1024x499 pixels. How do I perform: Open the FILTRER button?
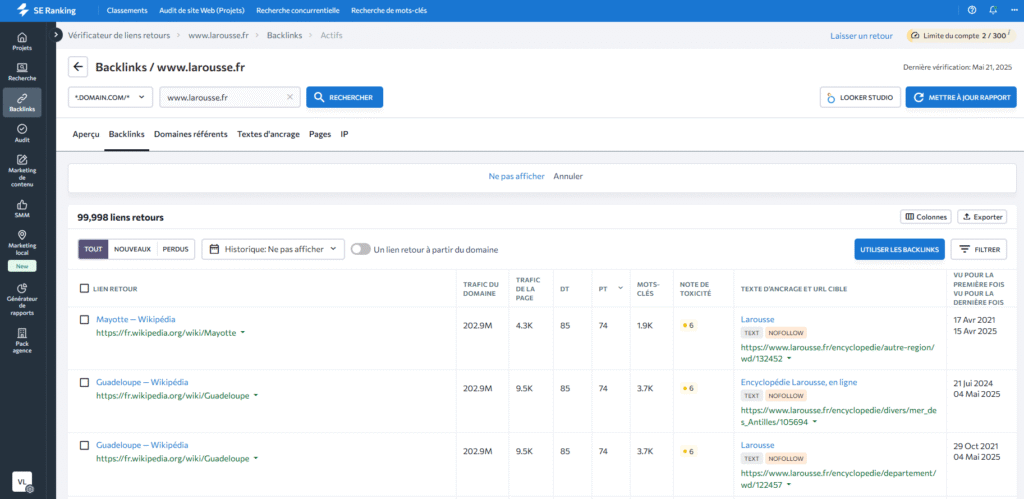pyautogui.click(x=979, y=249)
